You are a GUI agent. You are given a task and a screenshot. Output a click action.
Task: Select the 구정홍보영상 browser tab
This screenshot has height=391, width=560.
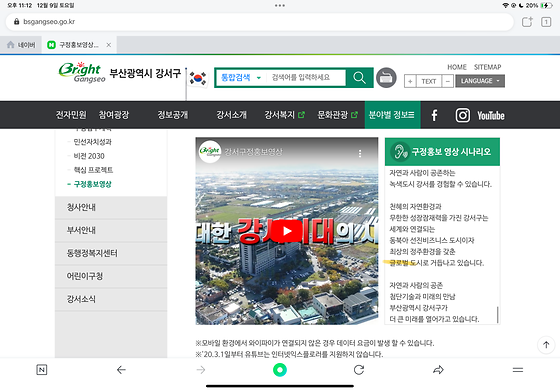tap(79, 45)
